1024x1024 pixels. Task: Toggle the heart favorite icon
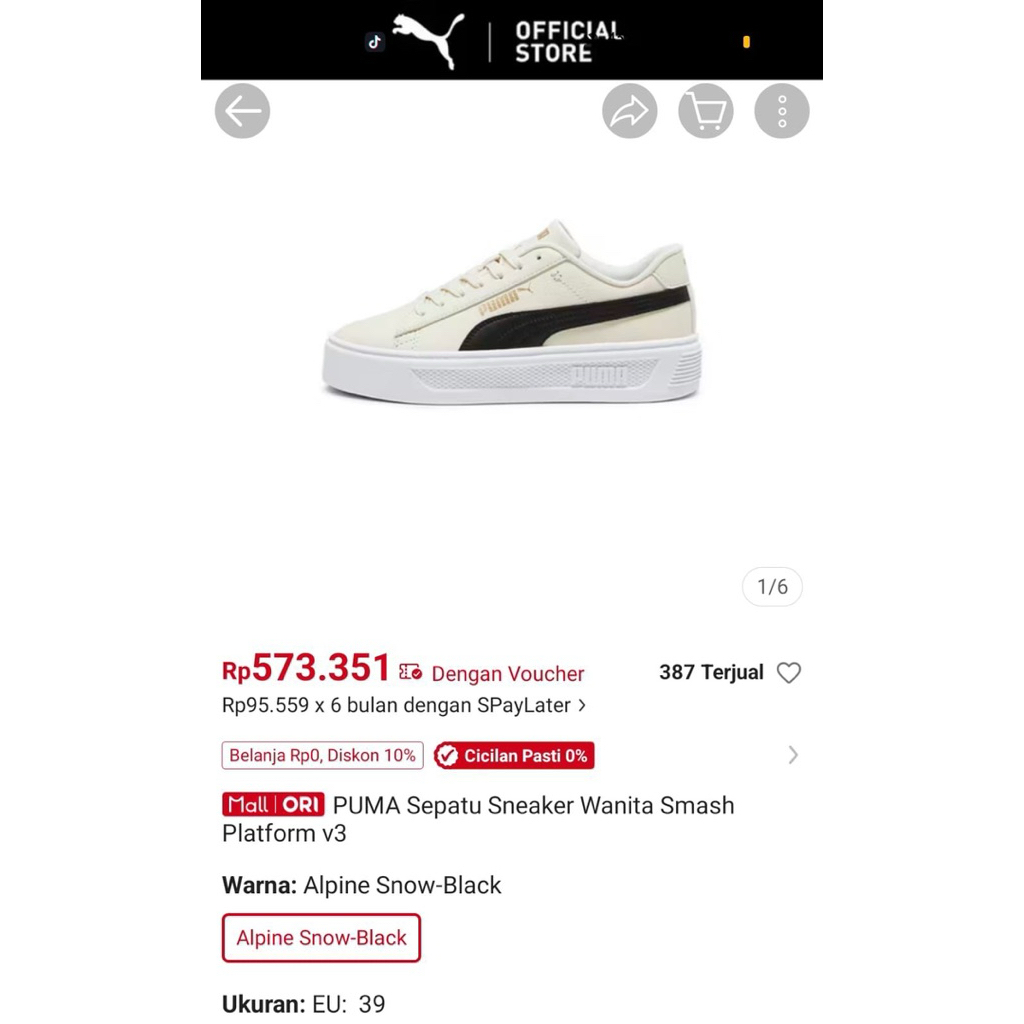tap(789, 673)
